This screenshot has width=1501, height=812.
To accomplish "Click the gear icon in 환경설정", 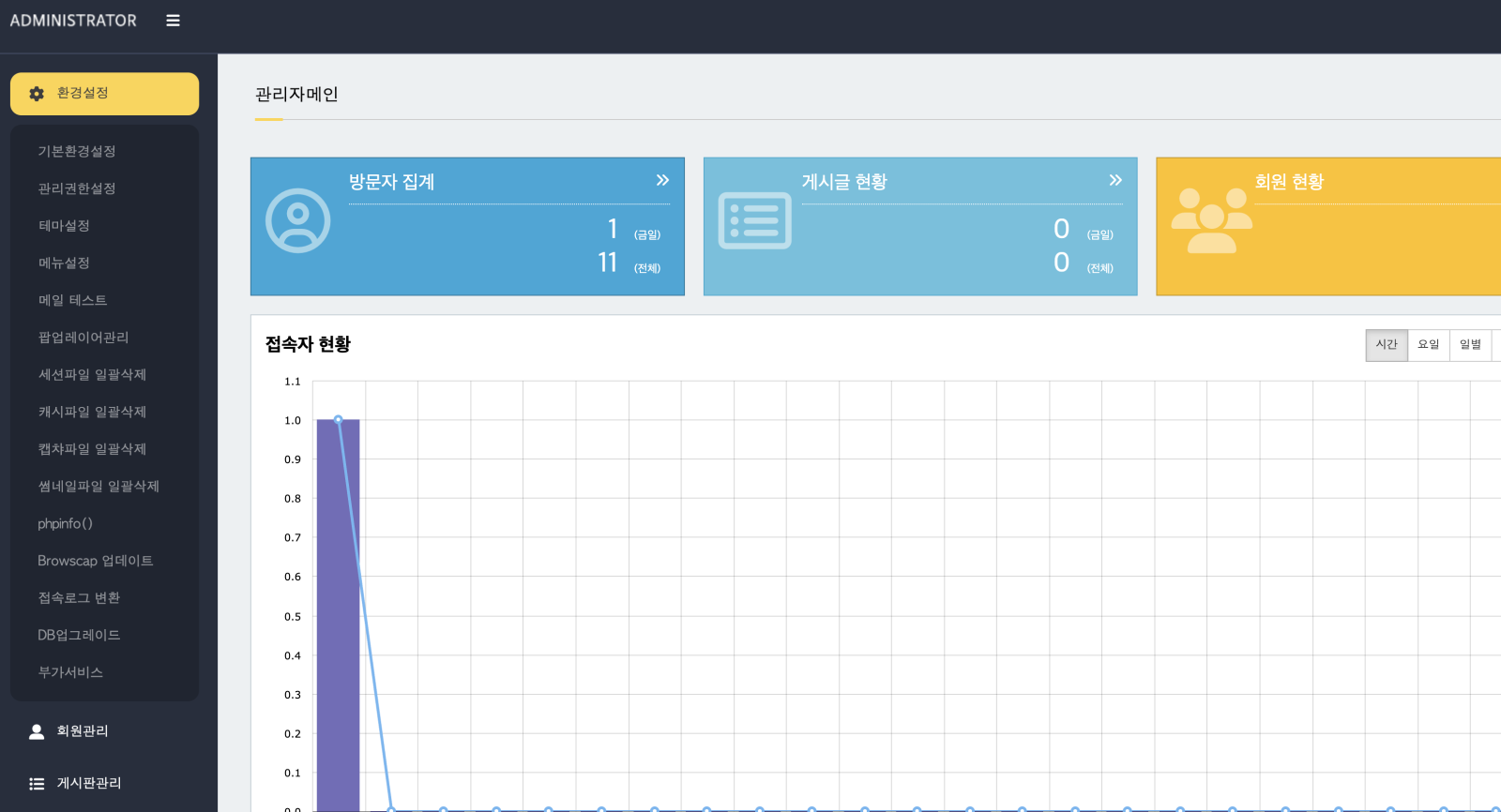I will 37,94.
